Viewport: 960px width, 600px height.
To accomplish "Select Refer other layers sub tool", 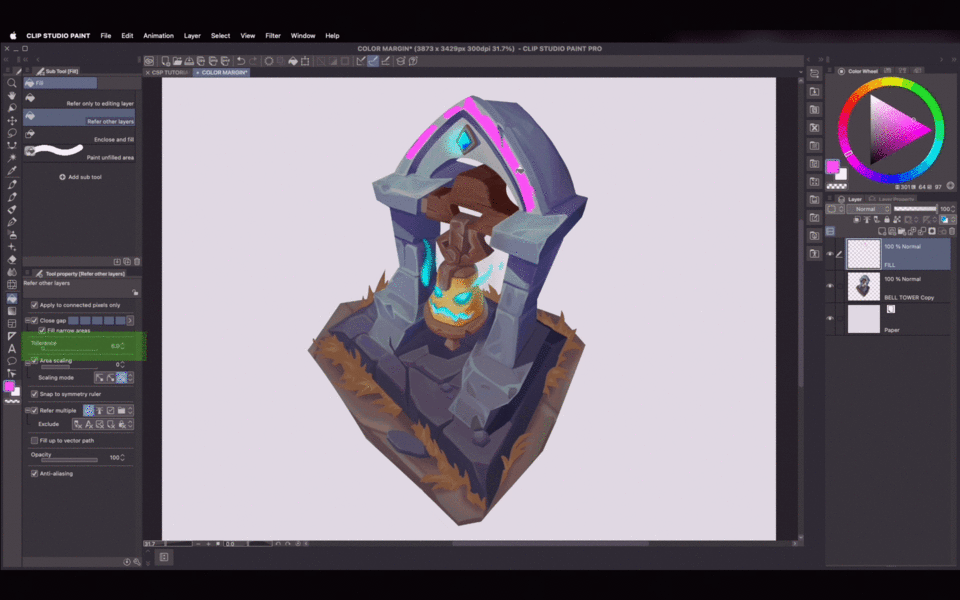I will point(79,118).
